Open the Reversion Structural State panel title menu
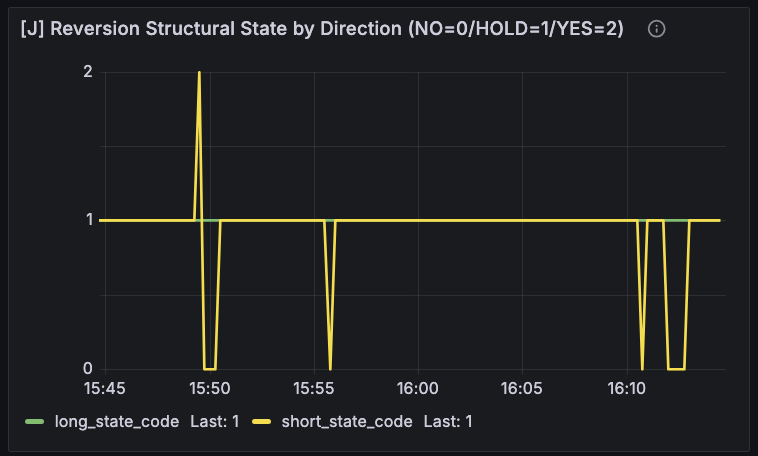The height and width of the screenshot is (456, 758). [x=322, y=29]
